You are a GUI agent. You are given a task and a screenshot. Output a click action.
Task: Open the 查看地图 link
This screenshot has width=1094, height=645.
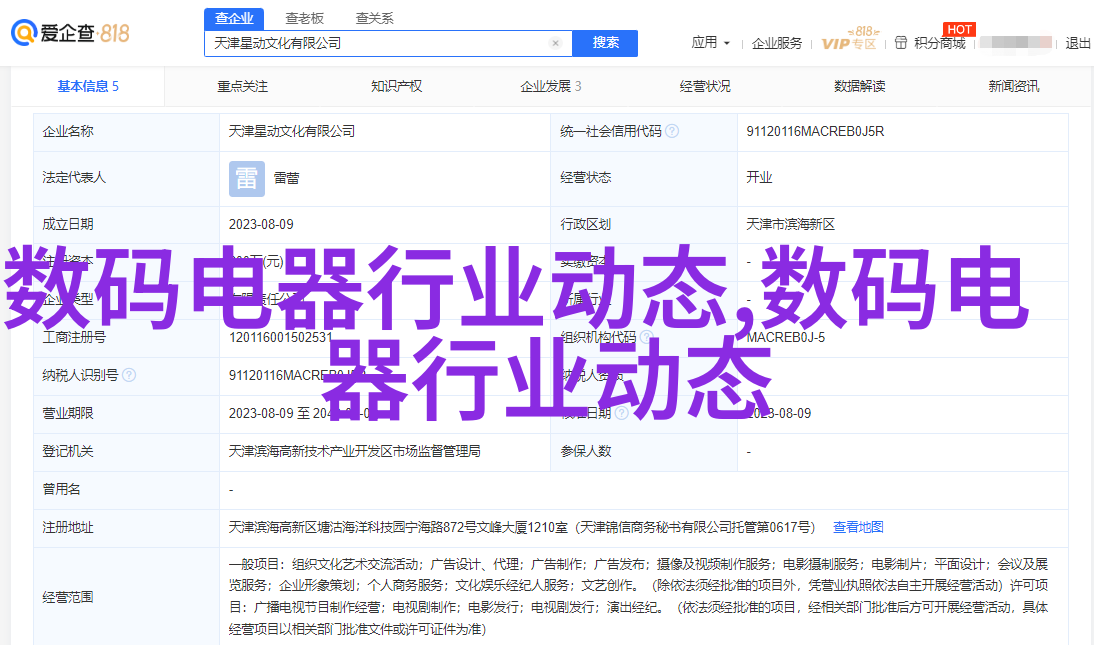(858, 527)
